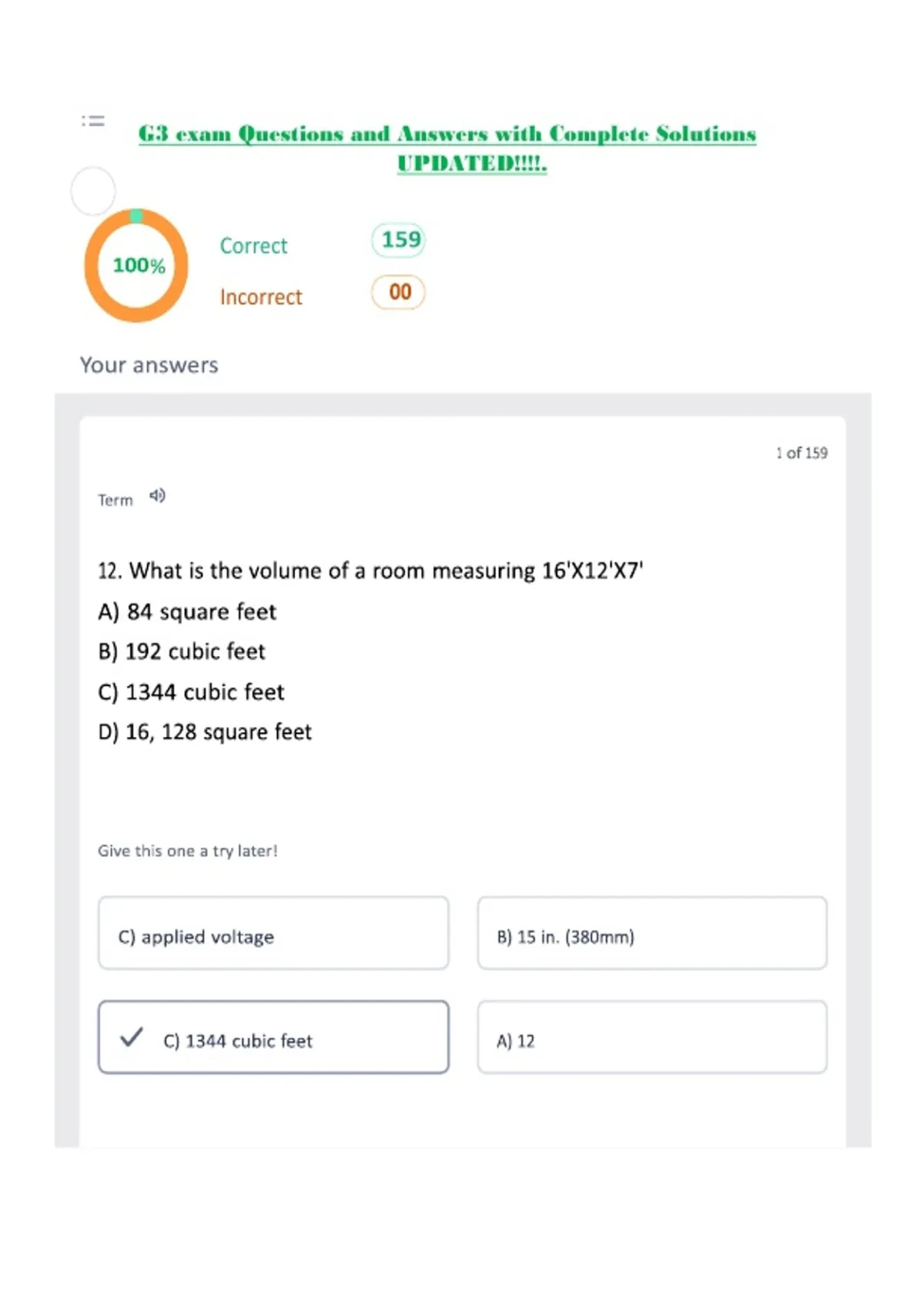Click the Correct count badge 159
The width and height of the screenshot is (924, 1309).
tap(399, 240)
